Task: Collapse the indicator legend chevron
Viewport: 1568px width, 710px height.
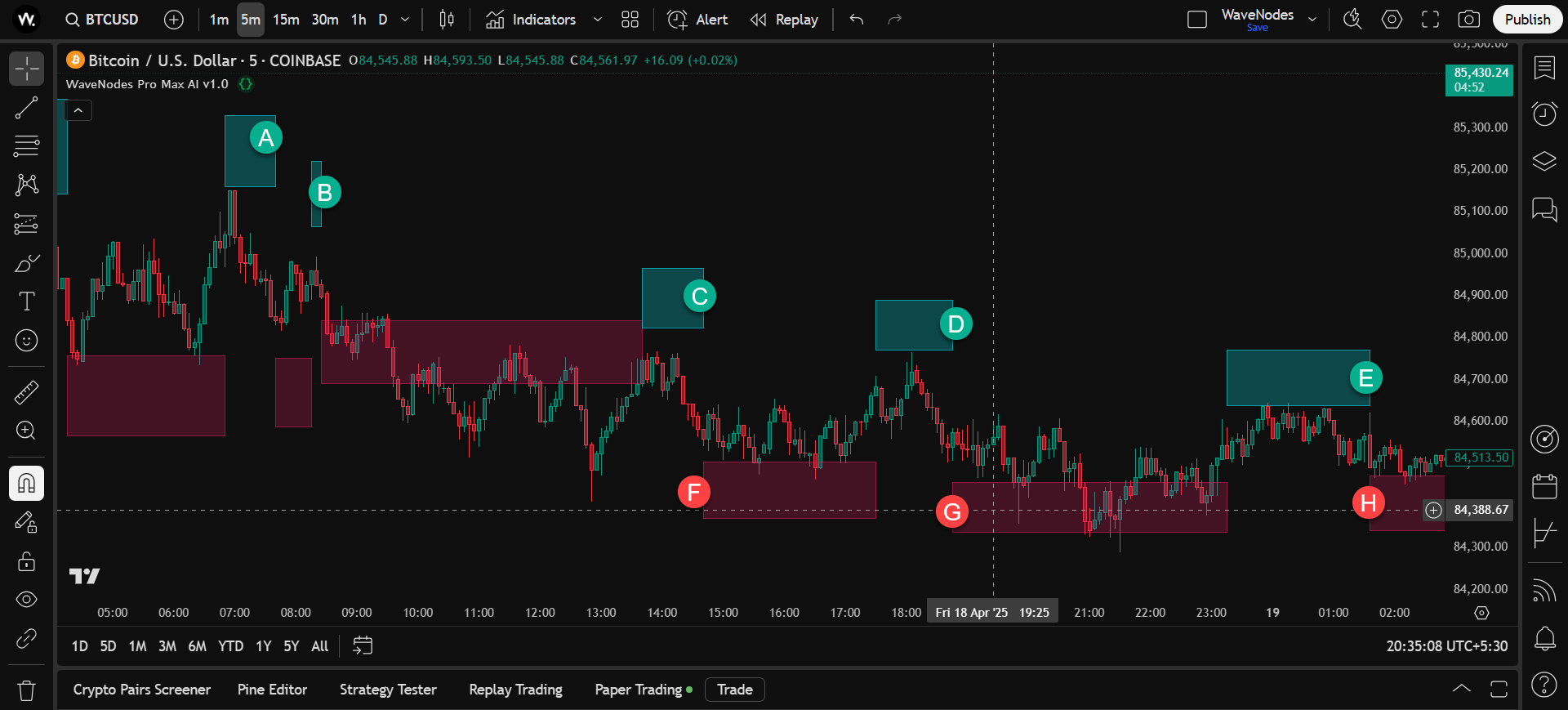Action: coord(78,110)
